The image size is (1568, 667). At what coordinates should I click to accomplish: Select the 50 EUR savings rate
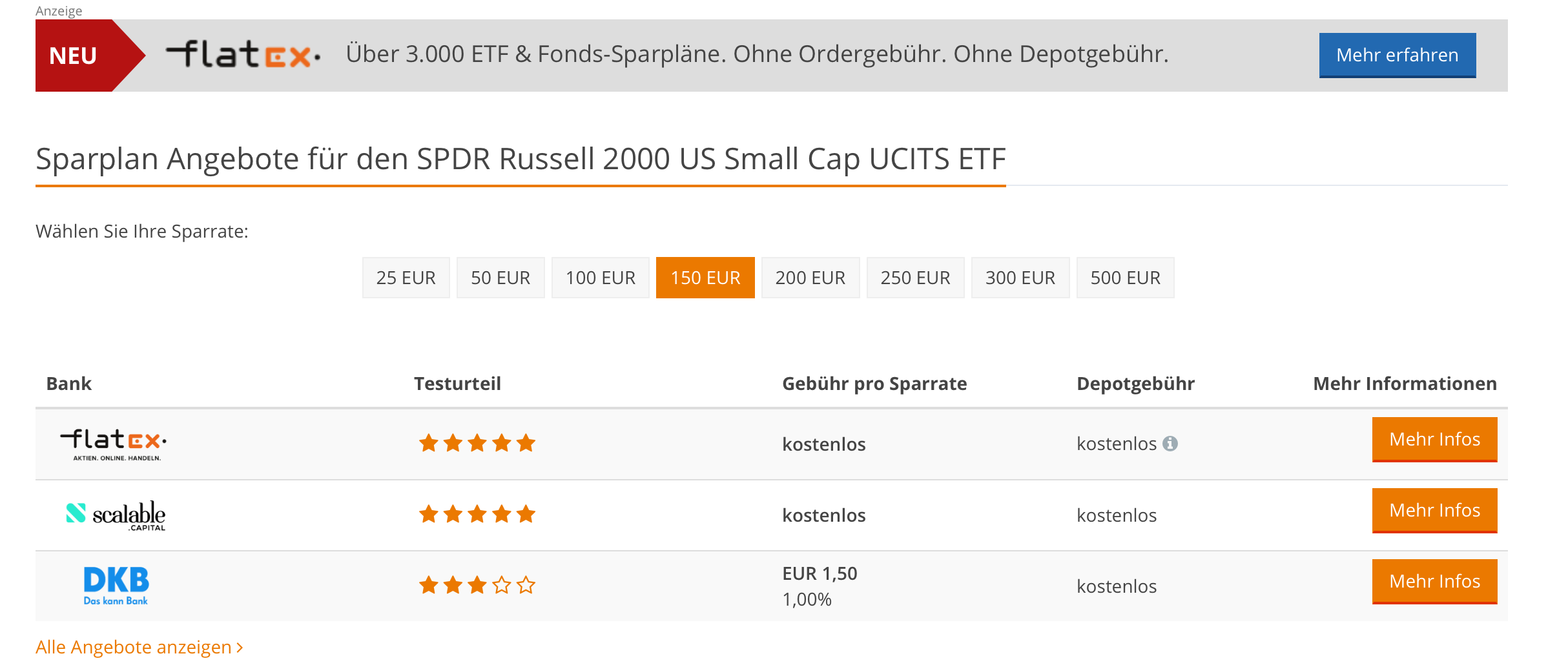pos(500,278)
